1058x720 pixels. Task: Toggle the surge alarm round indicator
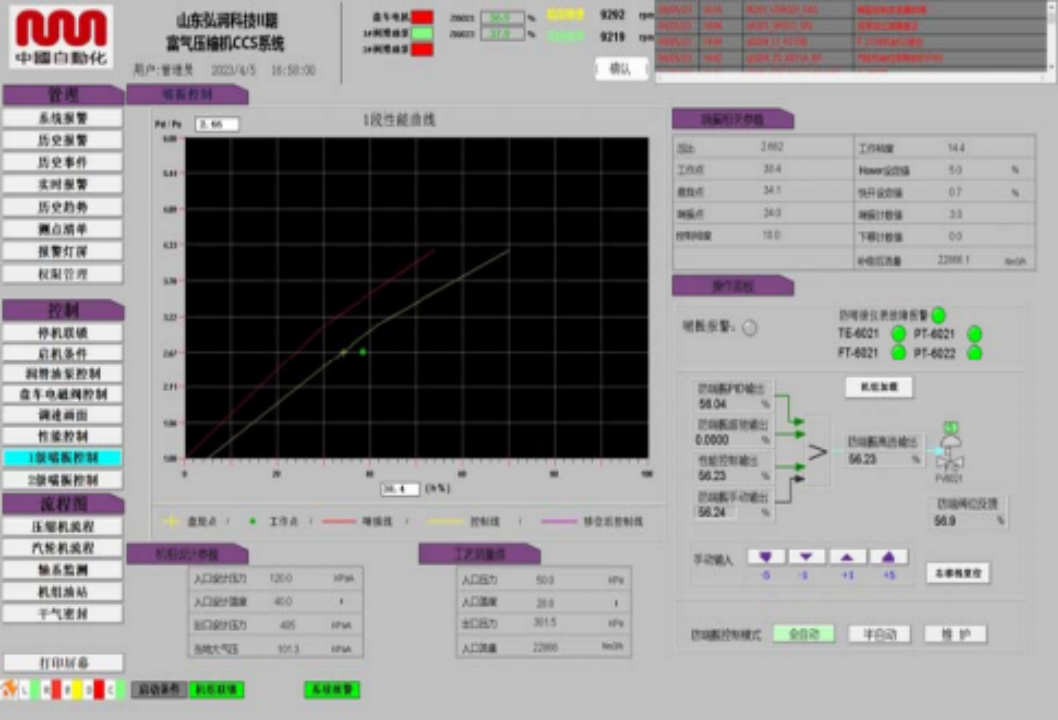(749, 328)
